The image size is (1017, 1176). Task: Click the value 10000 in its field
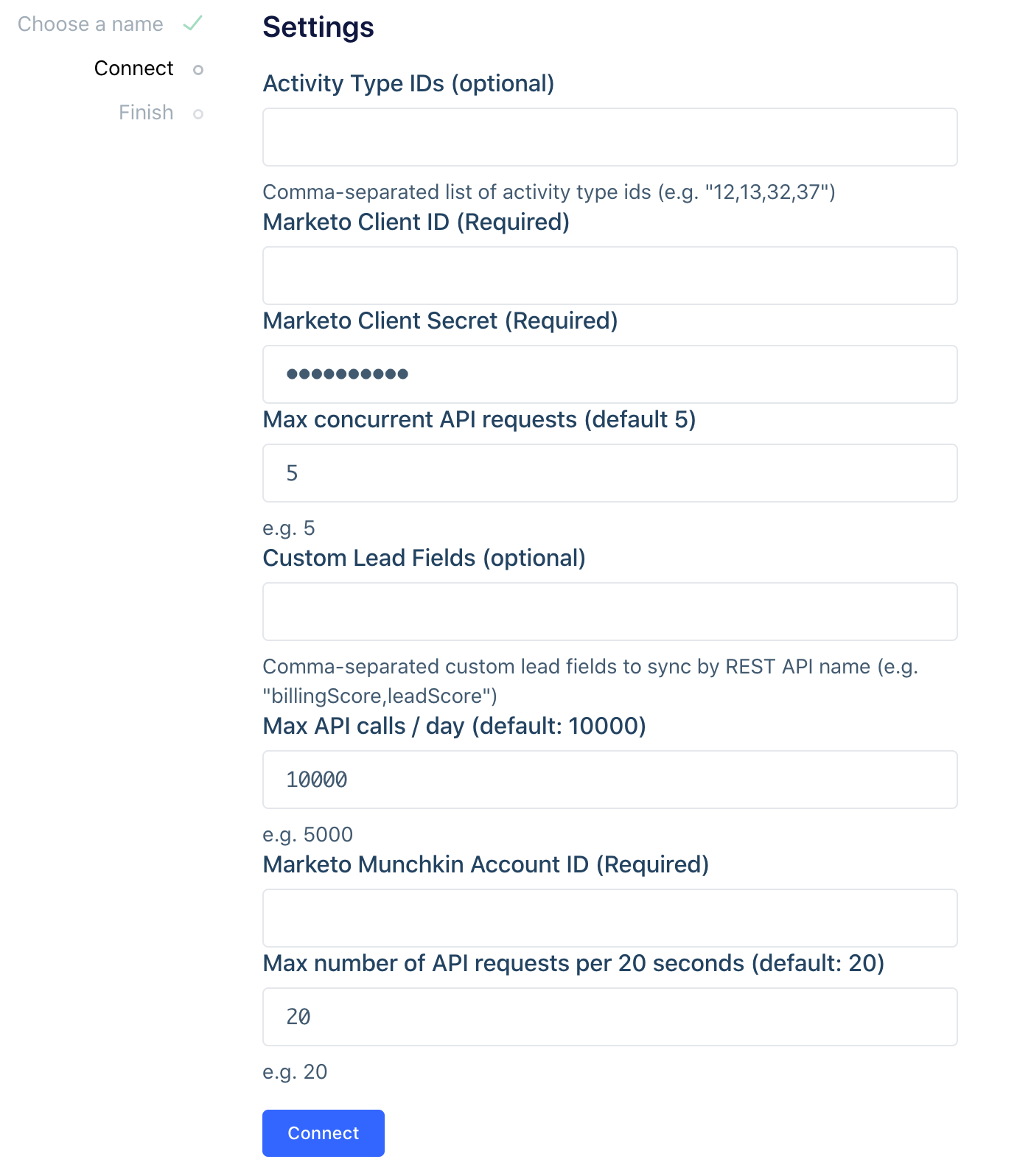click(317, 780)
